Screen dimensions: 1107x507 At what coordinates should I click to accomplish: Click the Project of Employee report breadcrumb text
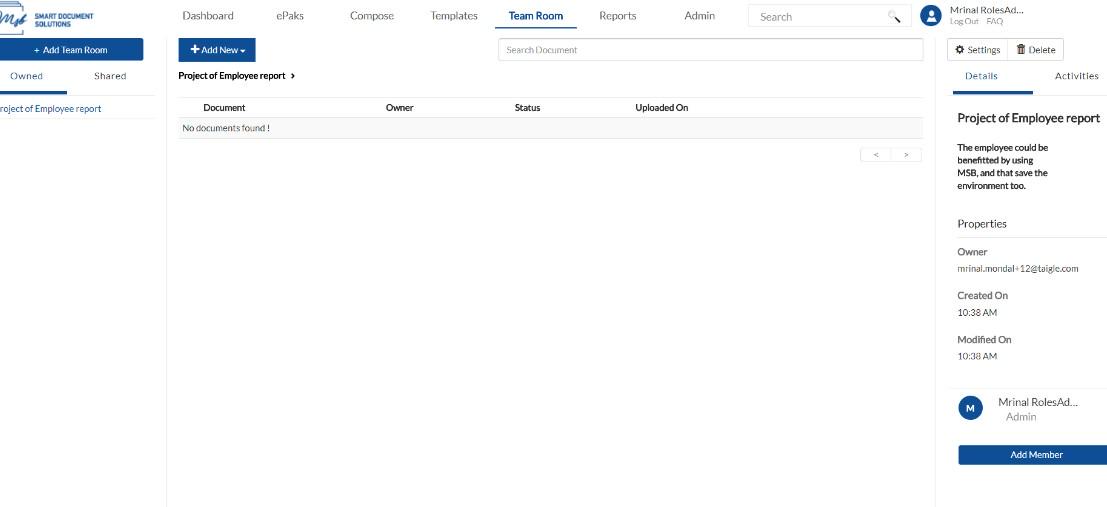(x=232, y=76)
